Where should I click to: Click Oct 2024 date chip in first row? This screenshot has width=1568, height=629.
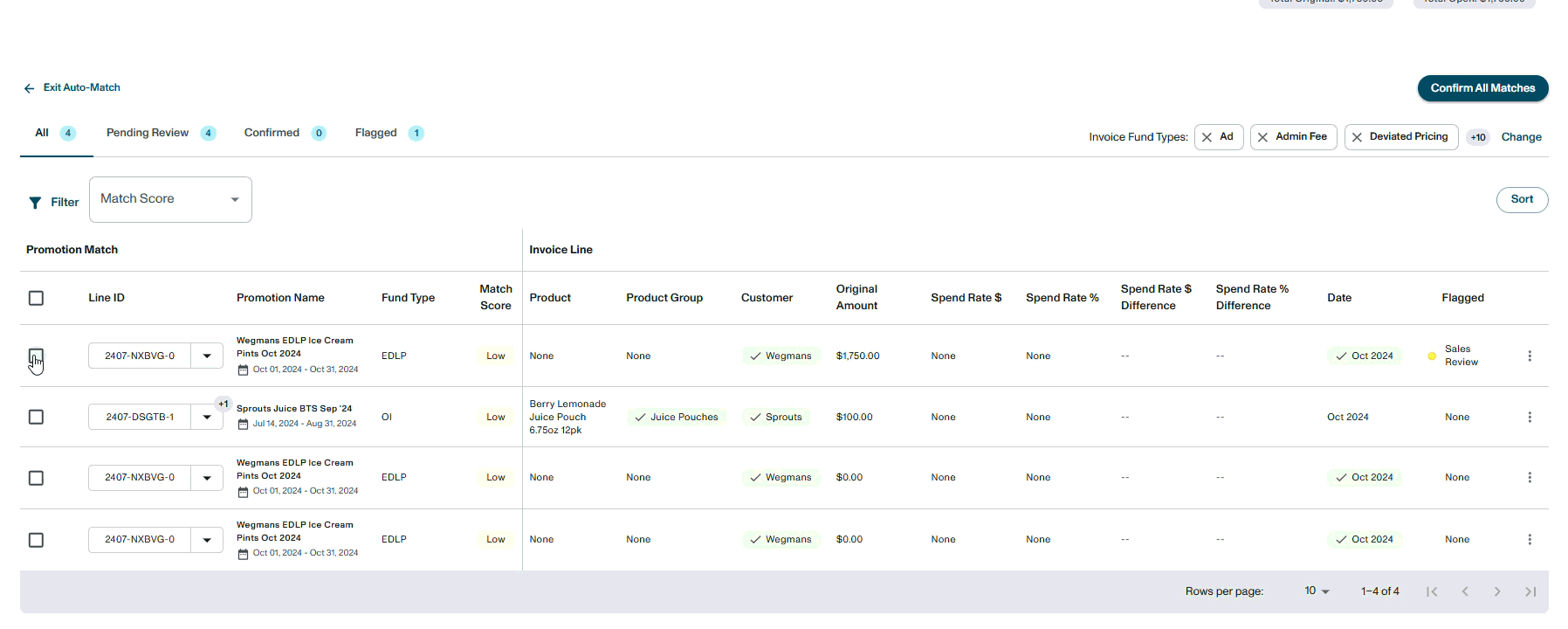click(x=1365, y=356)
